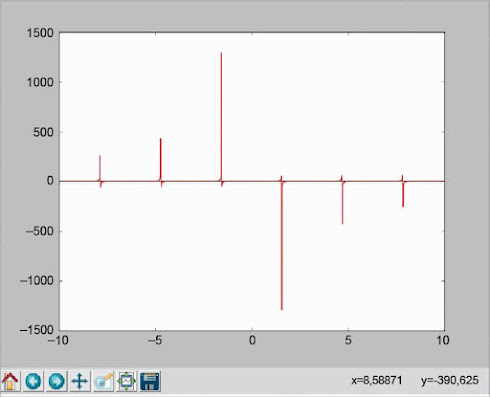Click the x-axis label −10
The height and width of the screenshot is (397, 490).
coord(58,340)
